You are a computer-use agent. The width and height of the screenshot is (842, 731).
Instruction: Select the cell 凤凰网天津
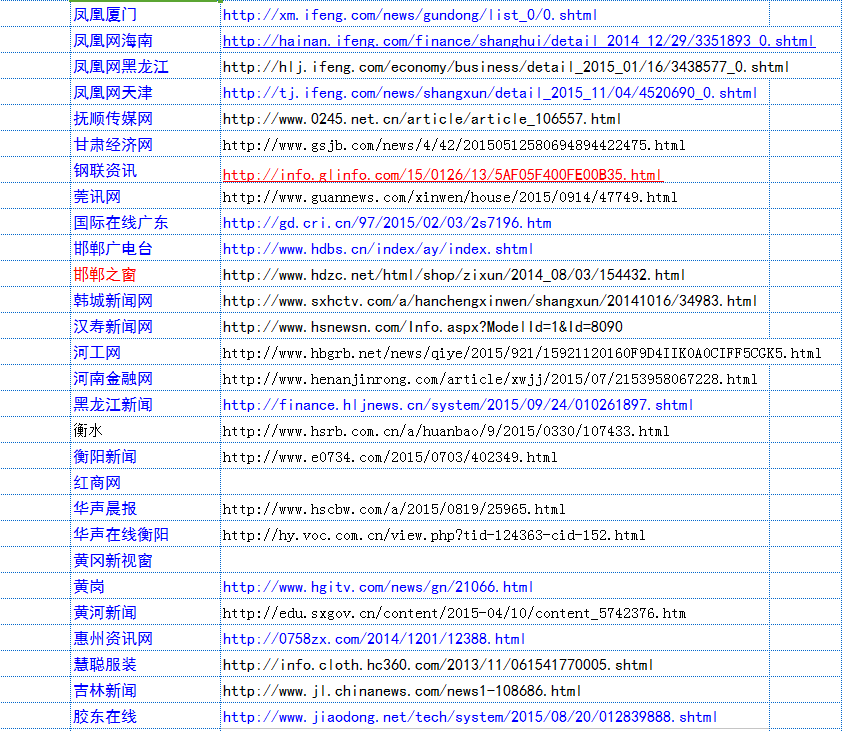pyautogui.click(x=146, y=92)
